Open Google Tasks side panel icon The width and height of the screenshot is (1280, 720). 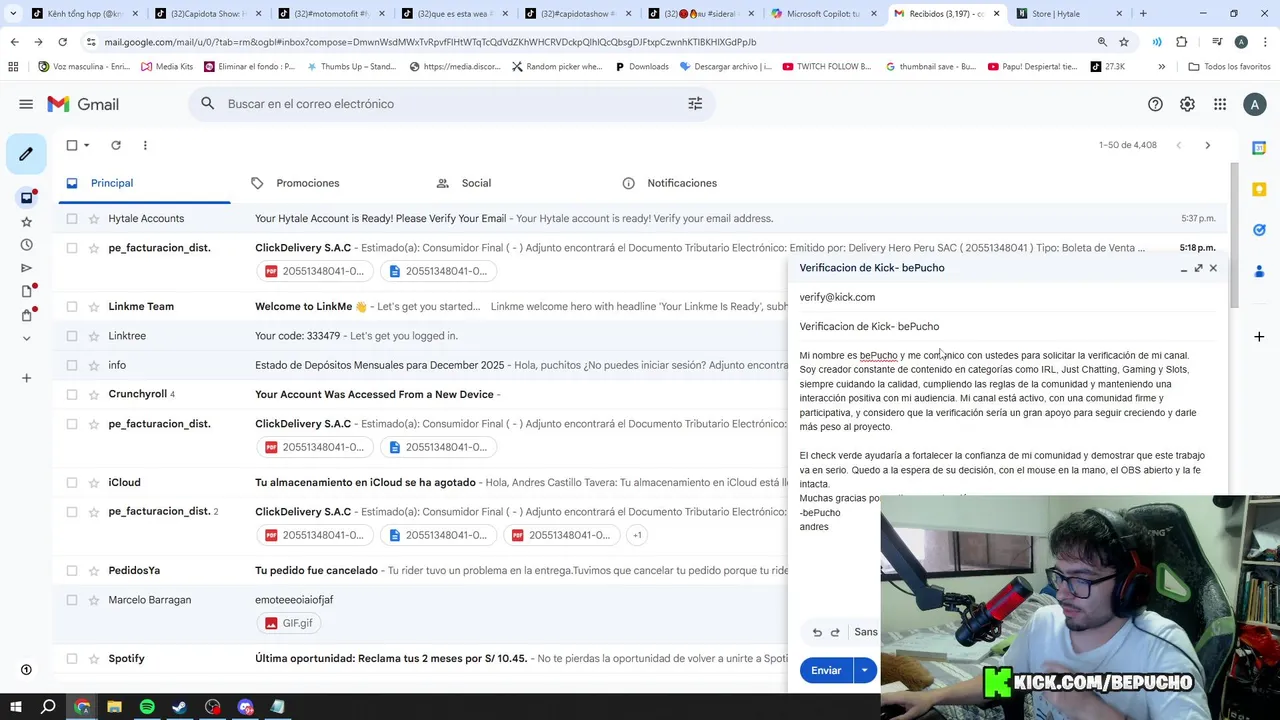(1259, 230)
